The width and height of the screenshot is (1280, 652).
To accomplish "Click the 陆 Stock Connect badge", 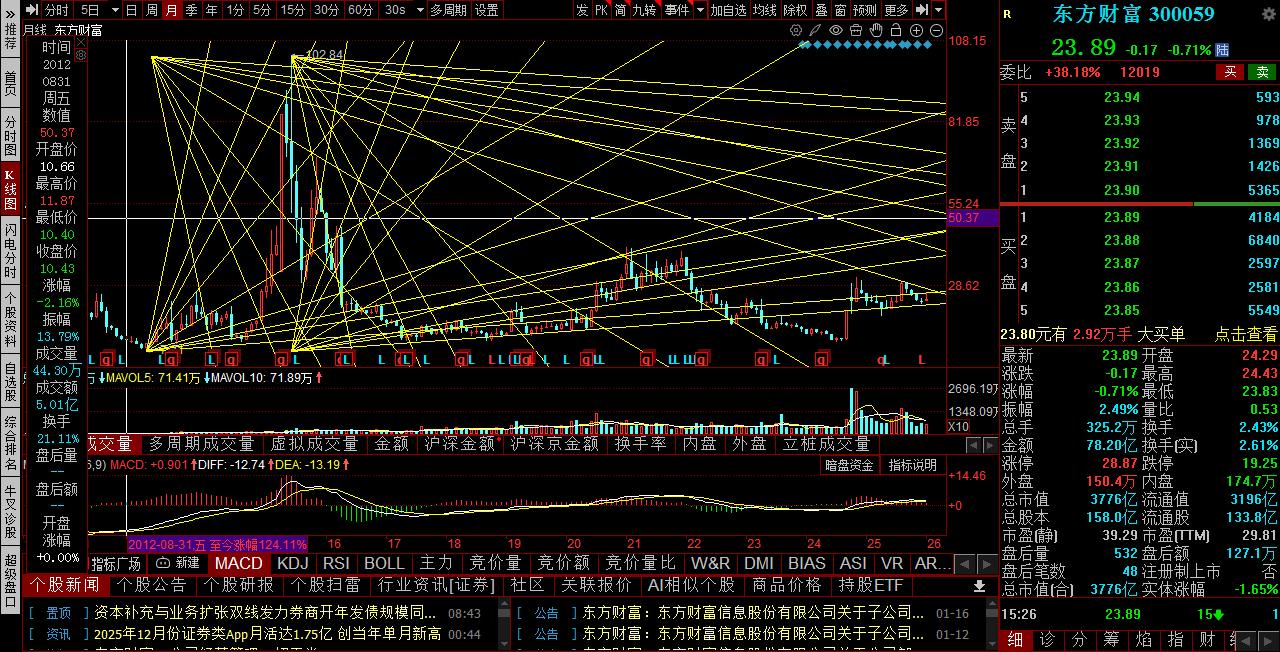I will pos(1222,50).
